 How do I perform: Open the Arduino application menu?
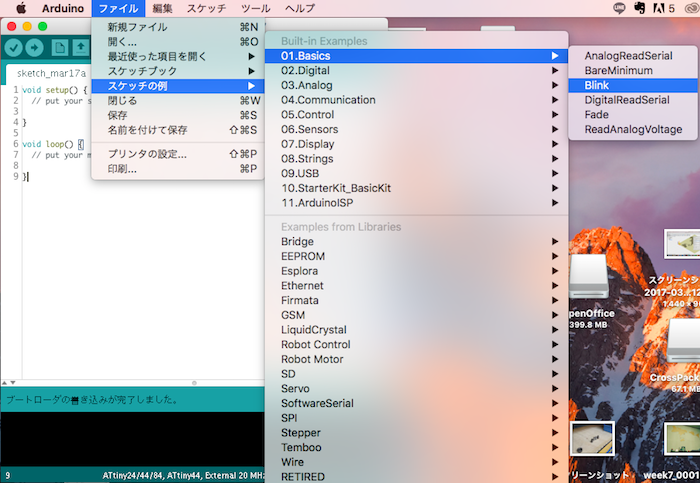point(62,8)
